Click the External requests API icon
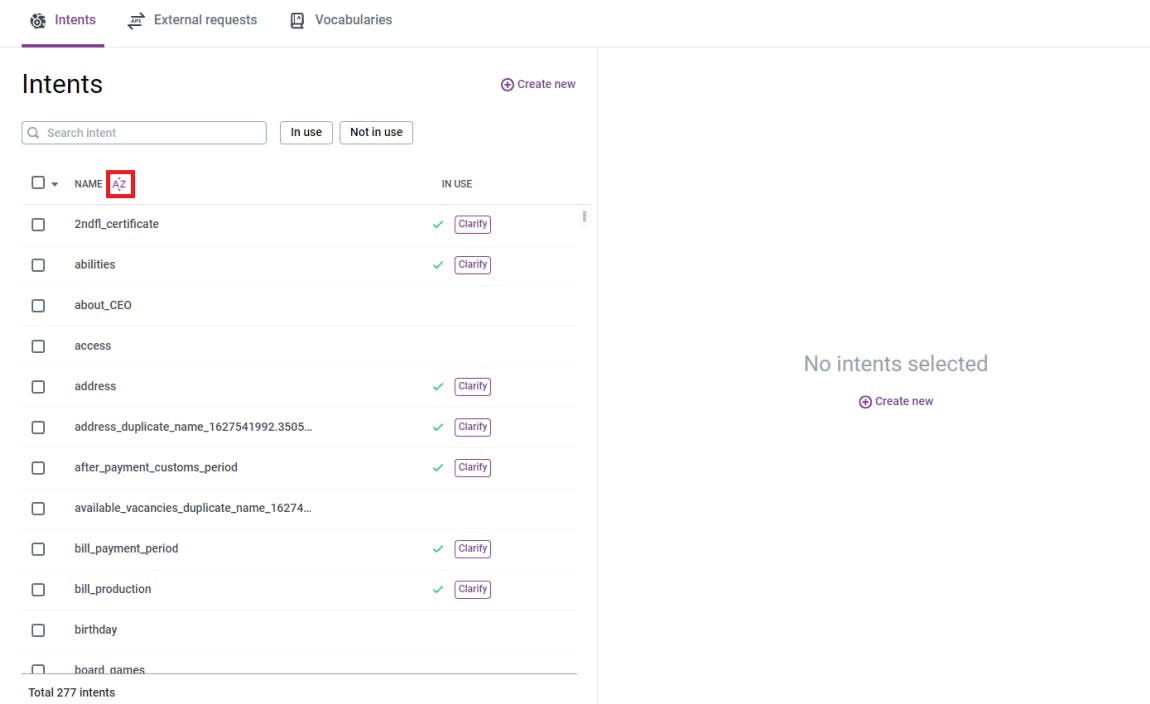Viewport: 1150px width, 704px height. 136,21
